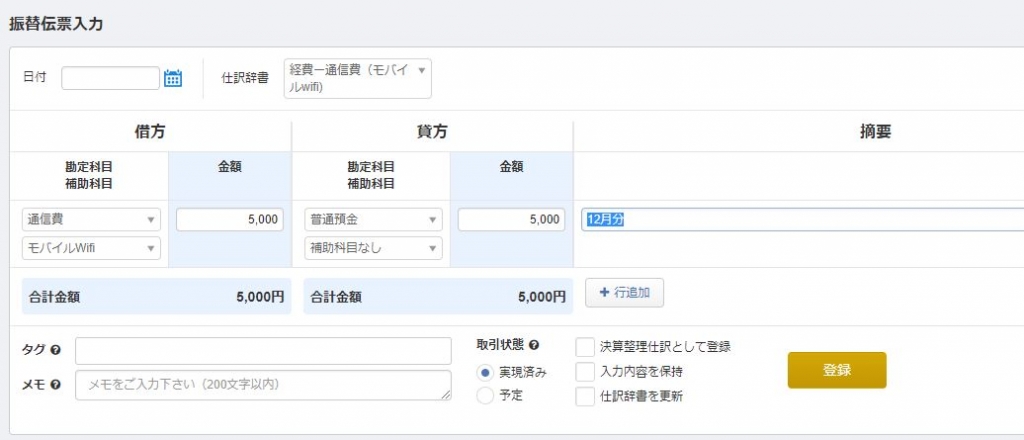Click the 貸方 column header
Screen dimensions: 1024x440
coord(432,132)
